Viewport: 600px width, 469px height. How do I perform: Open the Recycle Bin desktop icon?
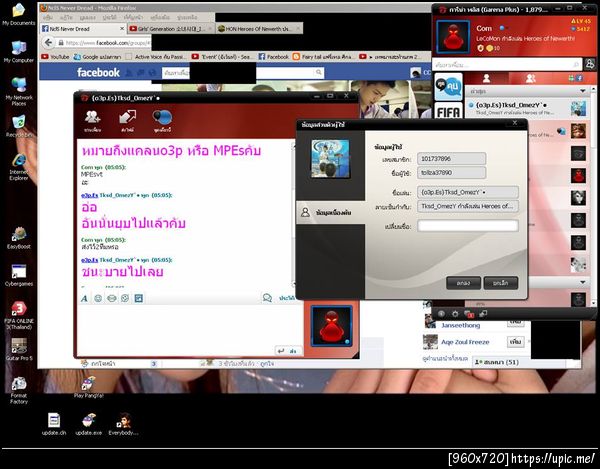click(x=18, y=126)
